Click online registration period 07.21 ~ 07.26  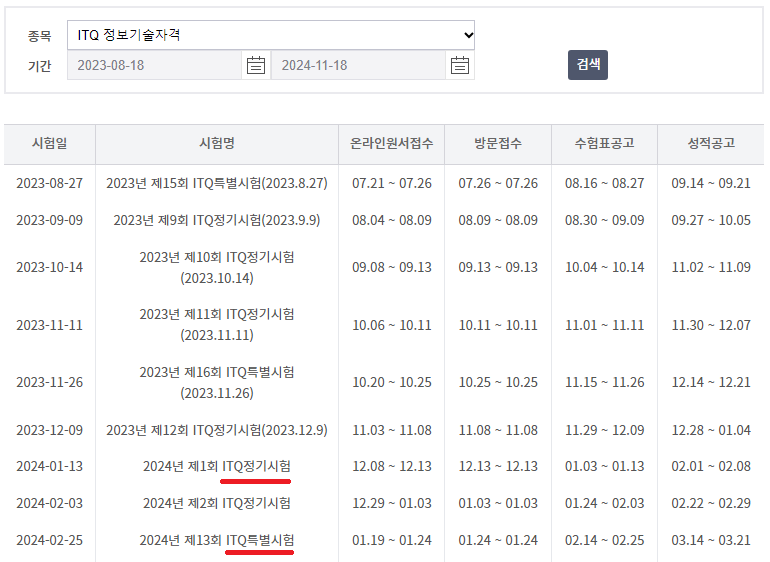[x=392, y=183]
